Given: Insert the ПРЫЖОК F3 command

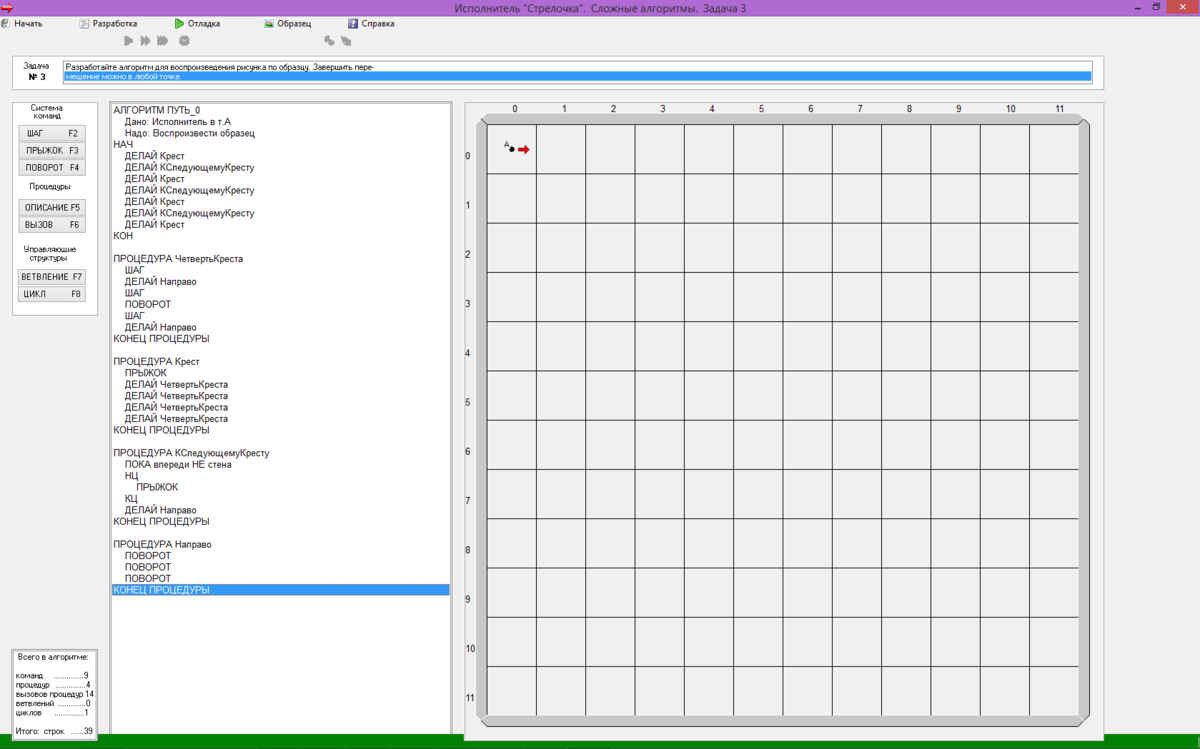Looking at the screenshot, I should click(x=52, y=151).
